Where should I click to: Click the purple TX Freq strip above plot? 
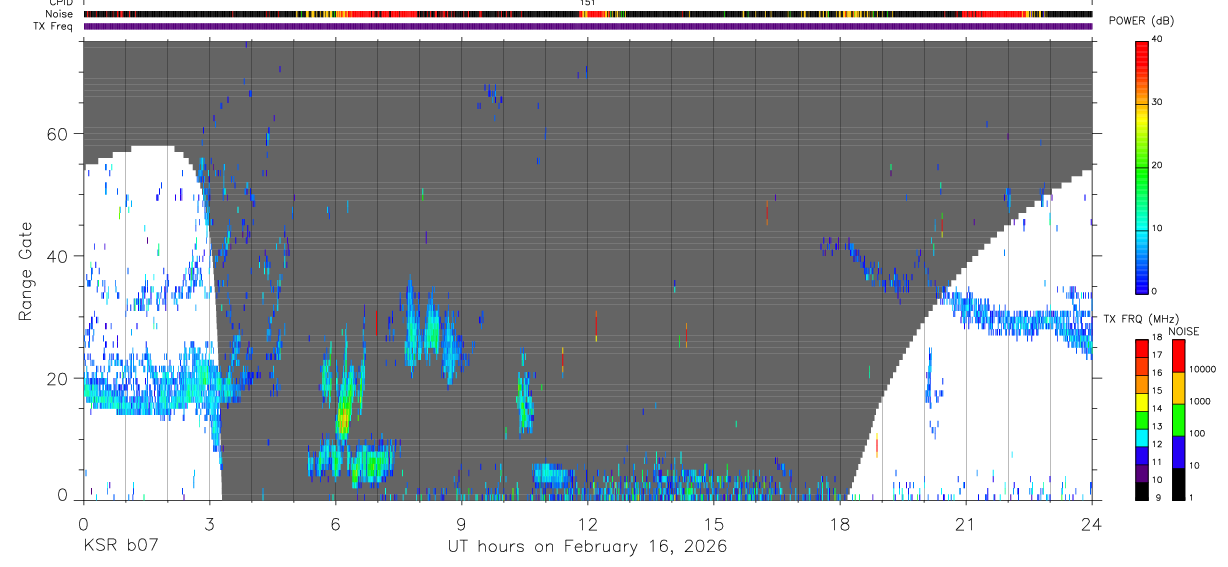tap(588, 26)
